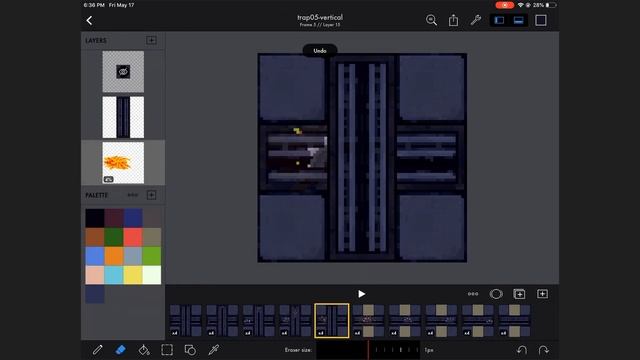
Task: Select the Eyedropper tool
Action: click(213, 350)
